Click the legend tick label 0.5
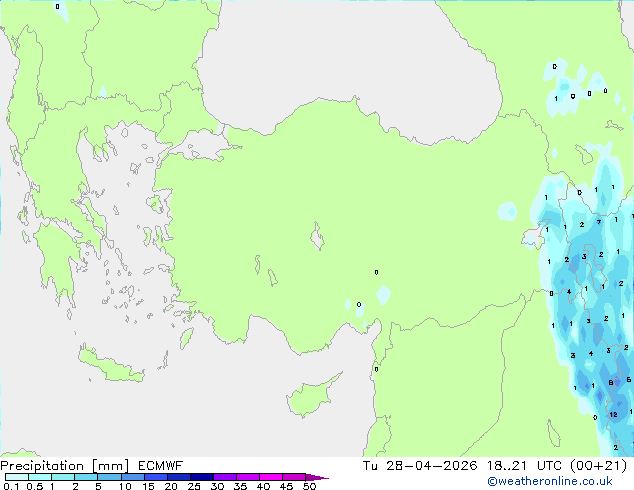Viewport: 634px width, 490px height. click(x=35, y=486)
